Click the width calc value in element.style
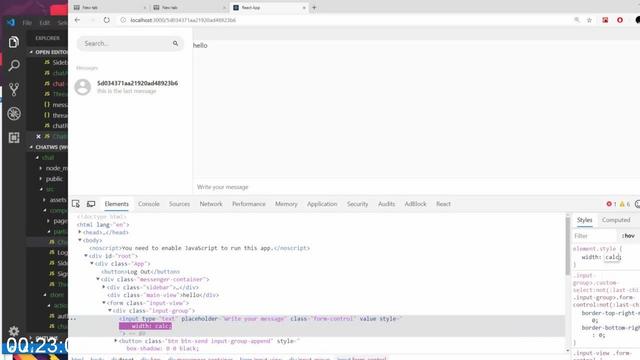The image size is (640, 360). pos(613,257)
